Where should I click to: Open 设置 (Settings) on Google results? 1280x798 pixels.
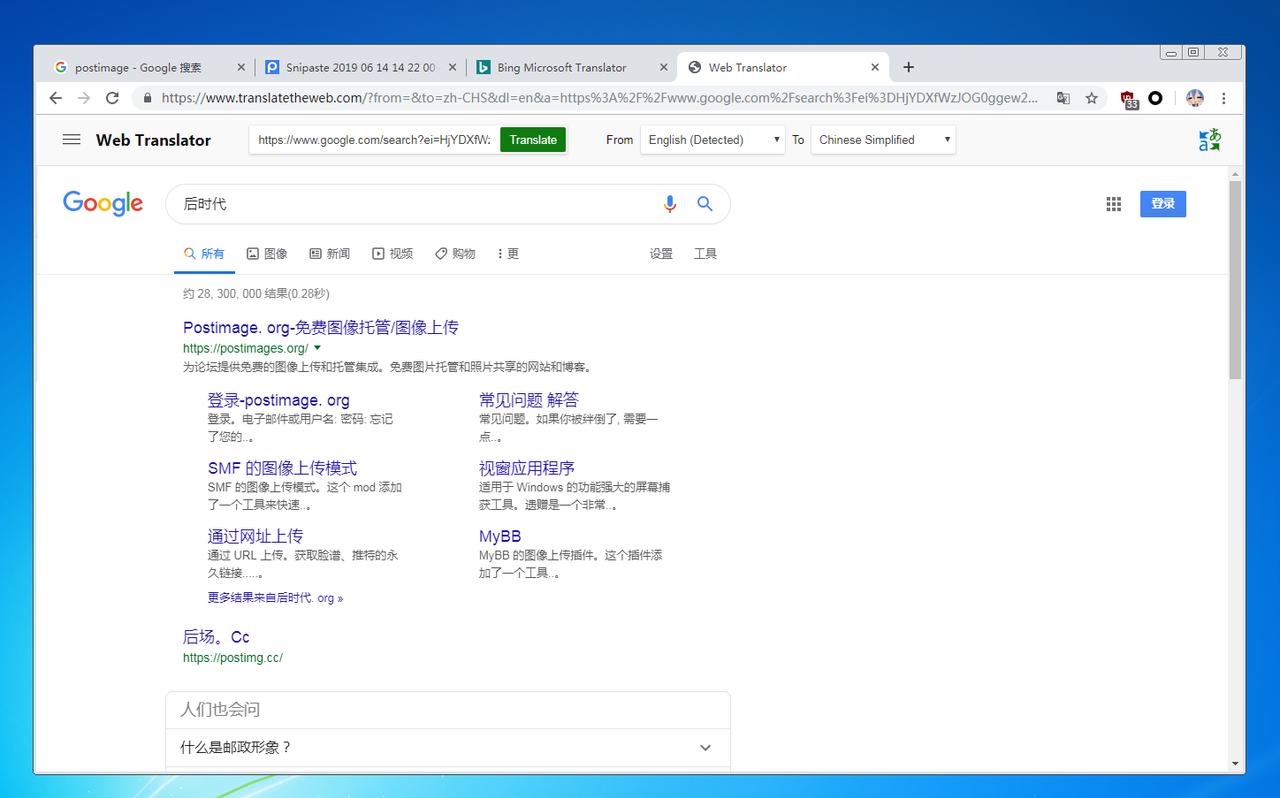coord(661,254)
